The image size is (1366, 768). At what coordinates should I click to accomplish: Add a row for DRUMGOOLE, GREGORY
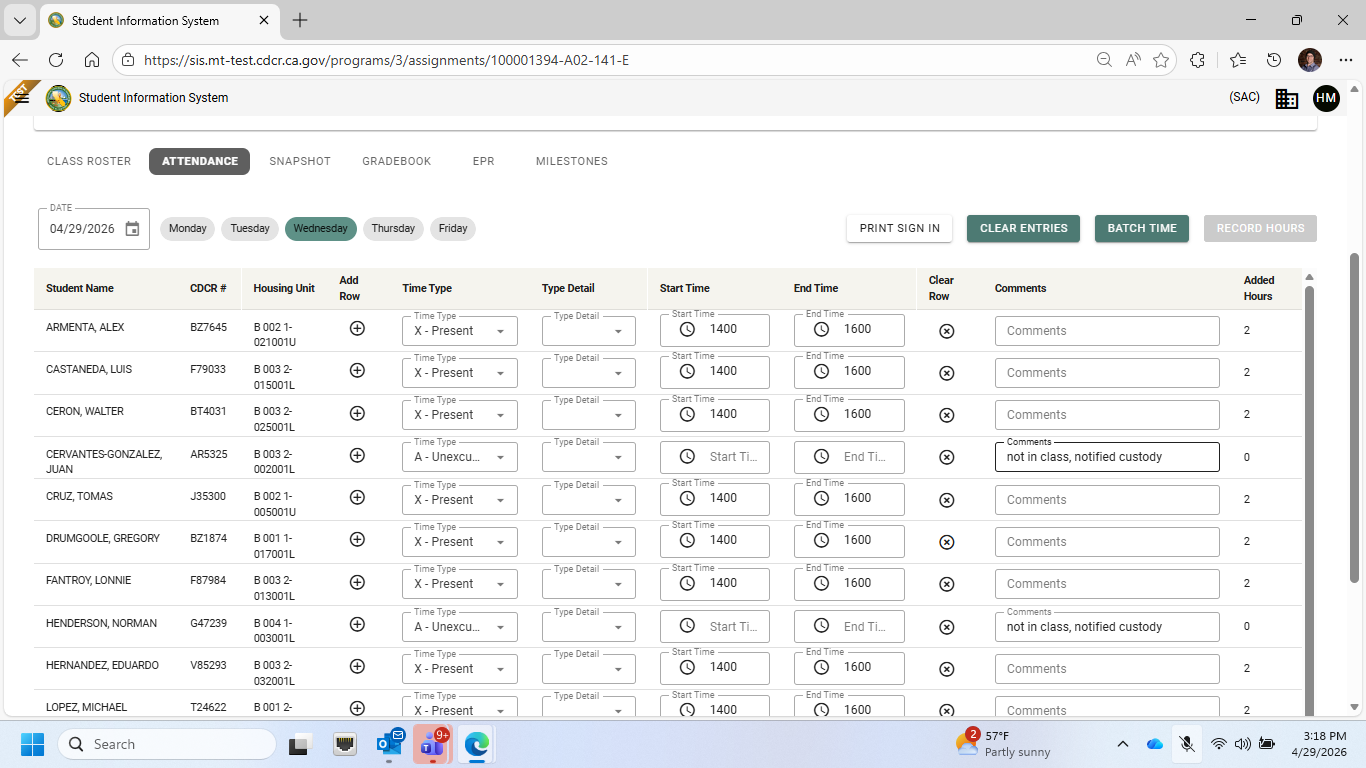357,539
